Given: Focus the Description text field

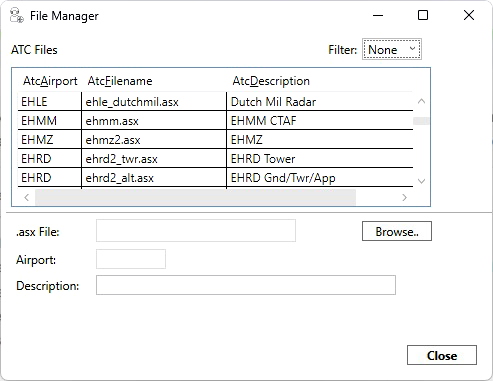Looking at the screenshot, I should pos(246,285).
